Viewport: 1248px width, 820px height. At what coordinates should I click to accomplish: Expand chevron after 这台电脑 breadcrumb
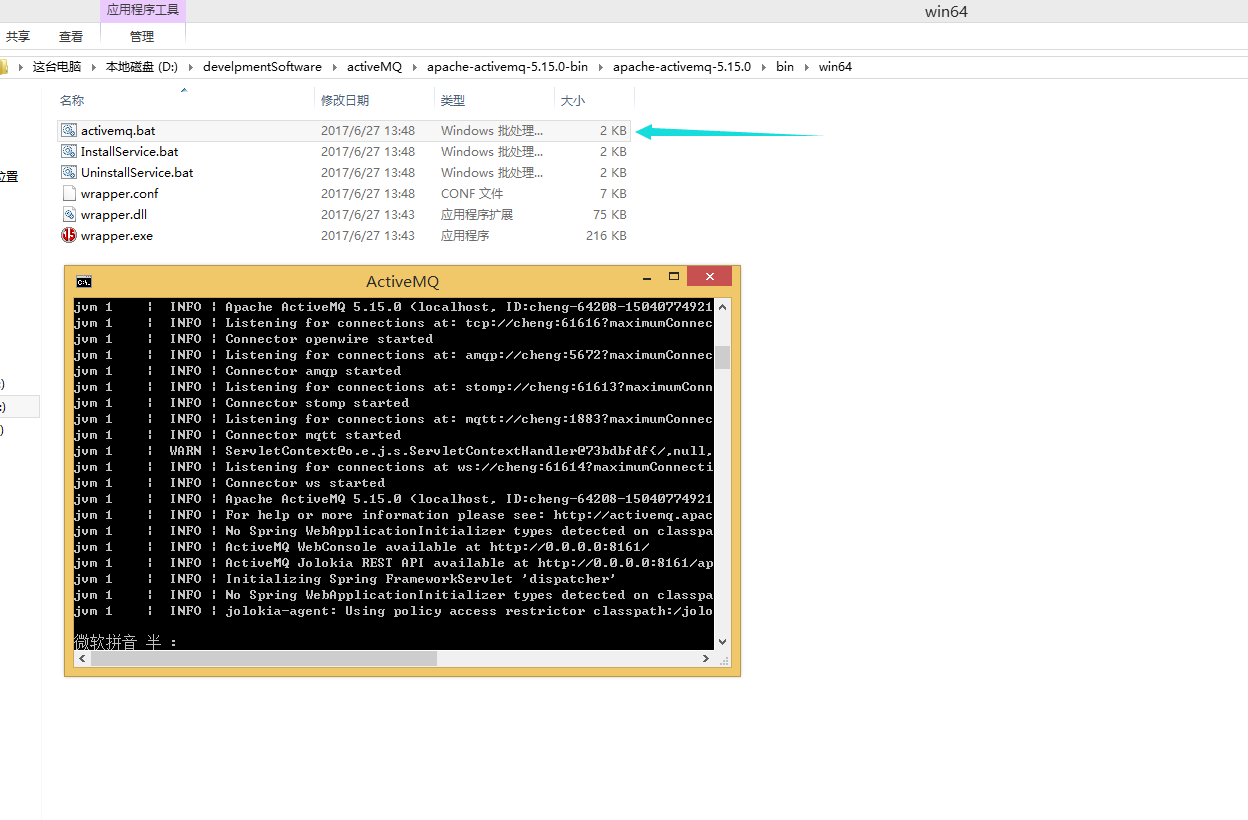[x=94, y=67]
